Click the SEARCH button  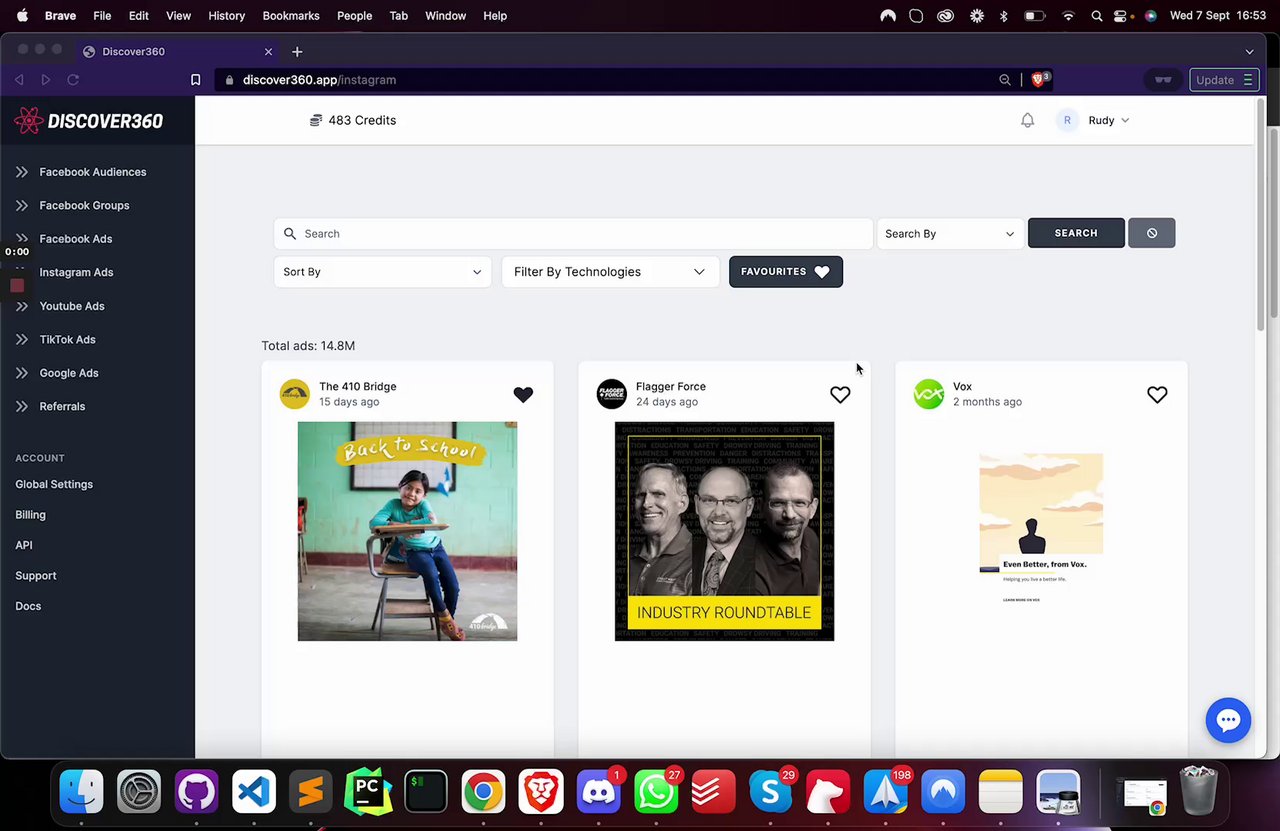[x=1076, y=233]
